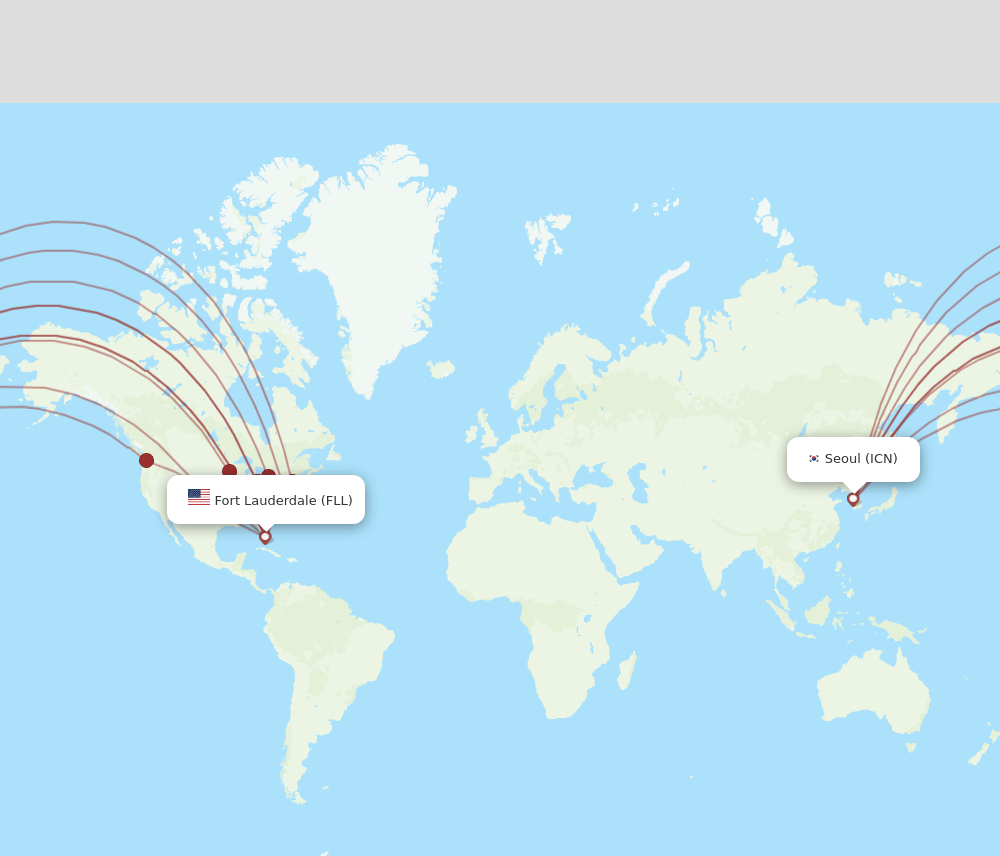Screen dimensions: 1000x856
Task: Select the Seoul airport pin marker
Action: [853, 499]
